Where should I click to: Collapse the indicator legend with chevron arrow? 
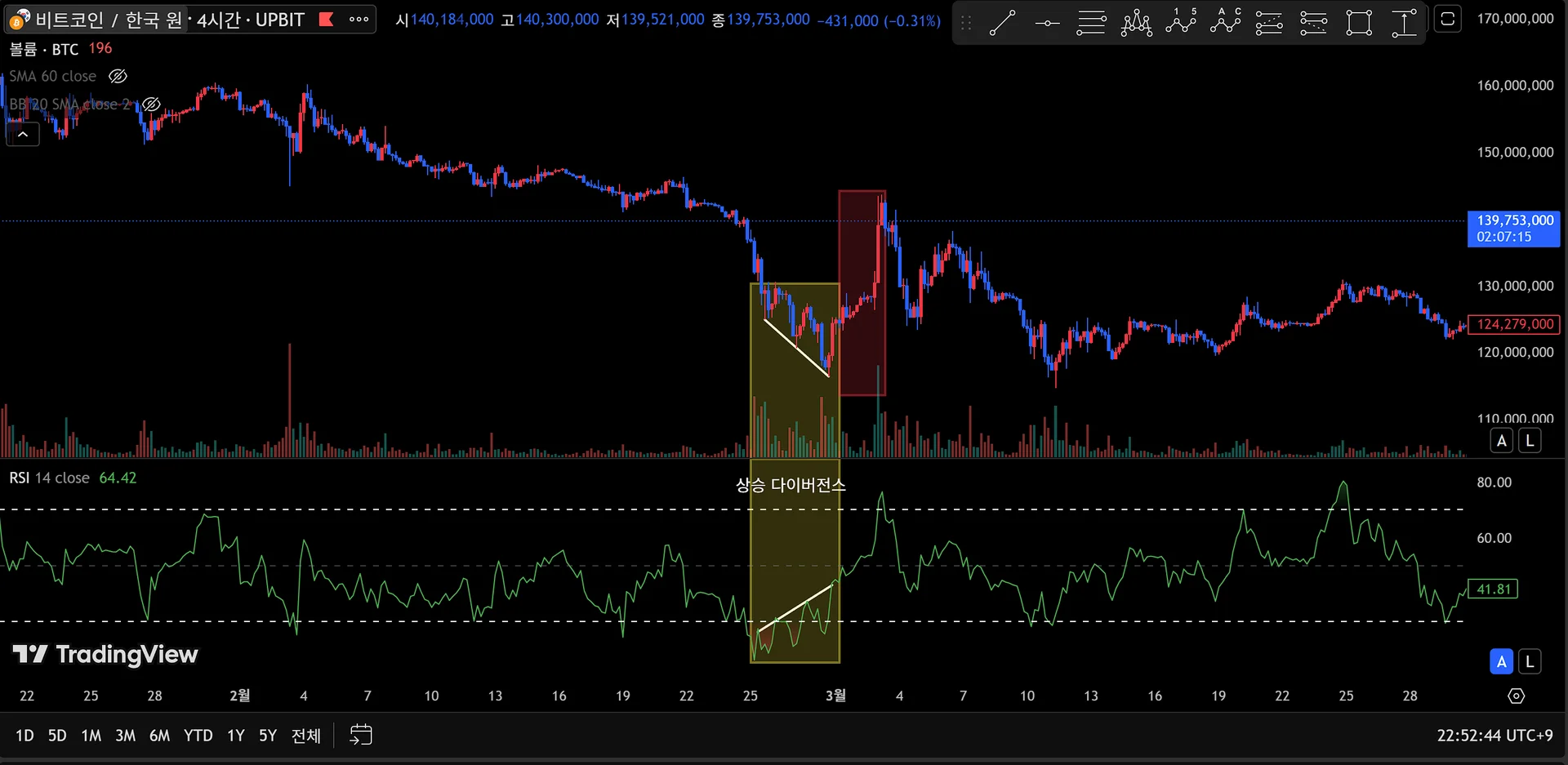(x=23, y=134)
